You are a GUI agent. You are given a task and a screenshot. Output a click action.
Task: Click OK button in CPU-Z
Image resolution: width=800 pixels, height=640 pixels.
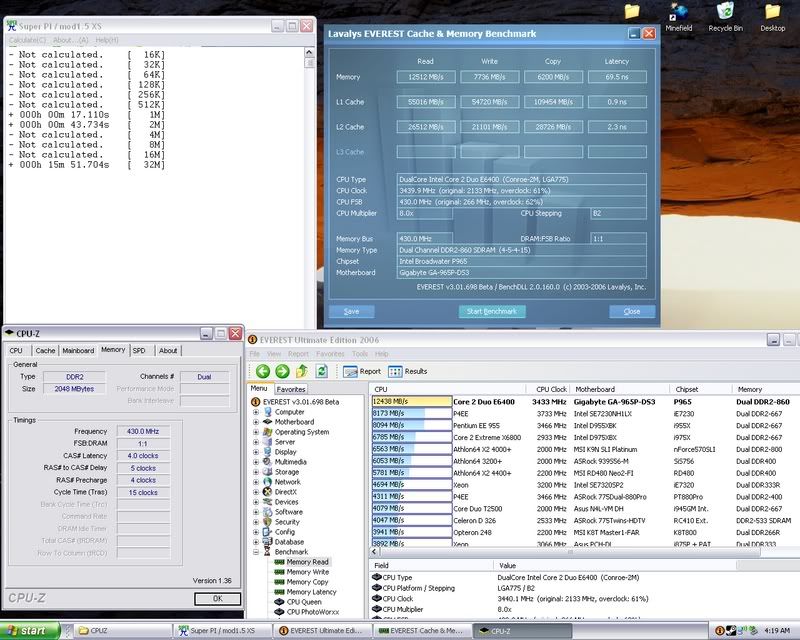click(x=217, y=599)
